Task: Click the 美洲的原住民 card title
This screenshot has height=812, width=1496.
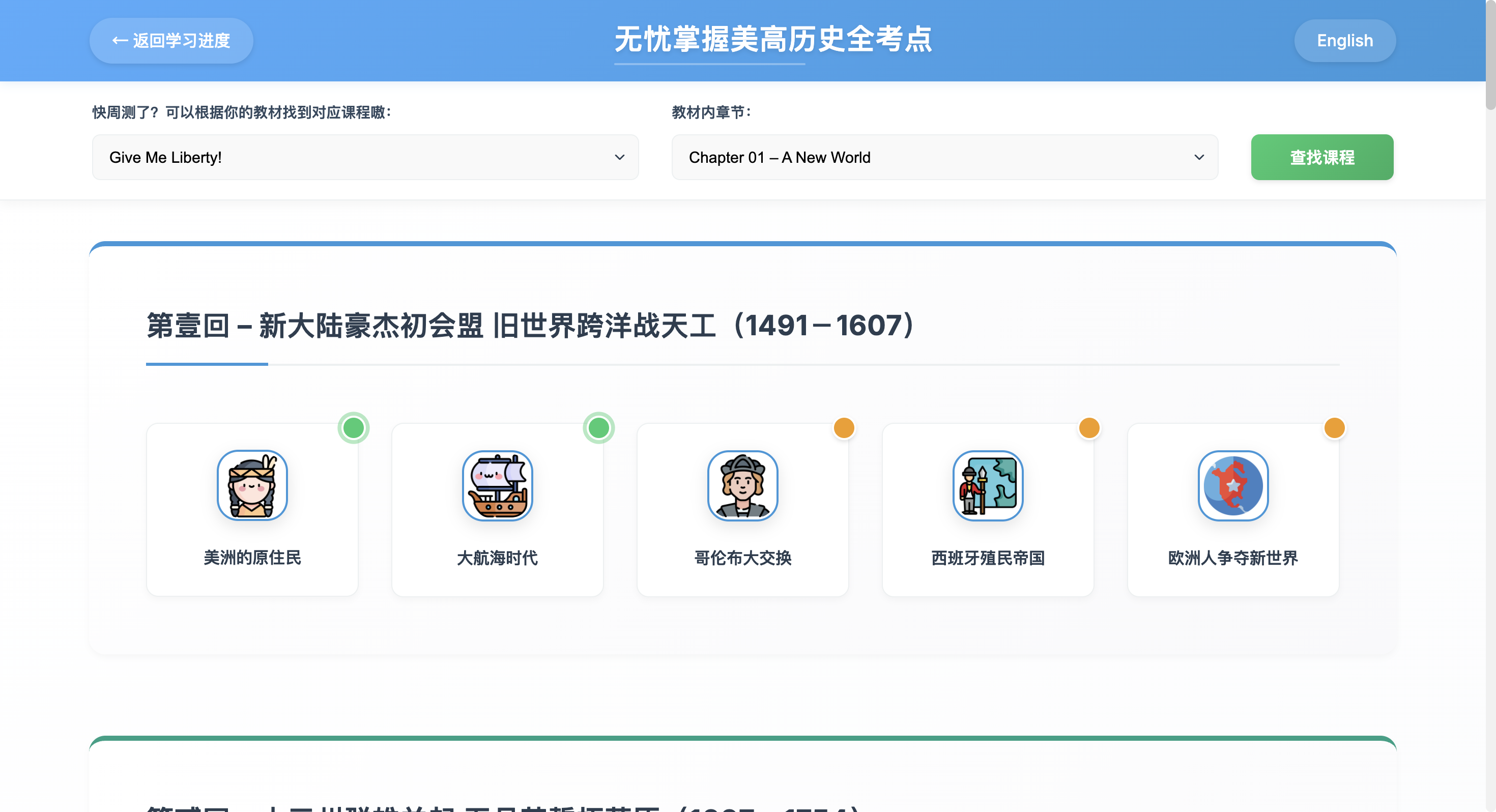Action: coord(252,558)
